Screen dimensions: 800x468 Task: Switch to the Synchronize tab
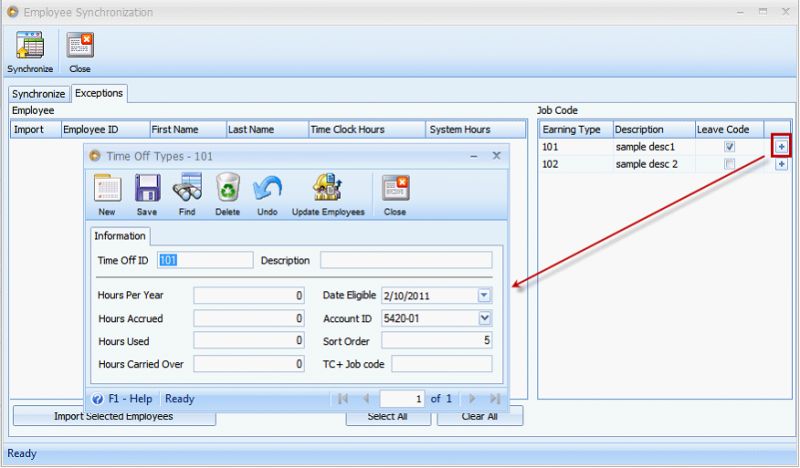click(x=38, y=94)
